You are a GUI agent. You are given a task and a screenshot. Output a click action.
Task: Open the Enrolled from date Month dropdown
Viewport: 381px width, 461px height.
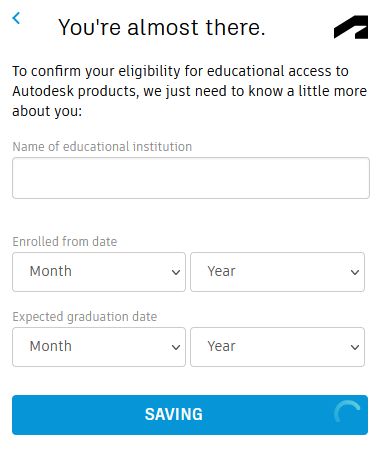(x=99, y=272)
